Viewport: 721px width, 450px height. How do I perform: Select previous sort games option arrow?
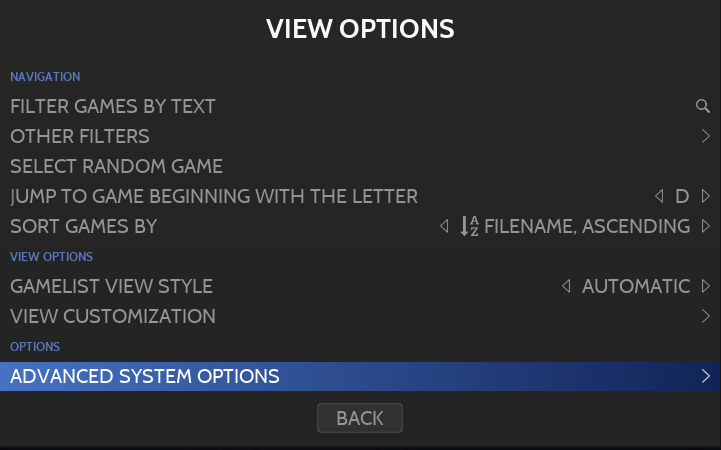point(444,226)
